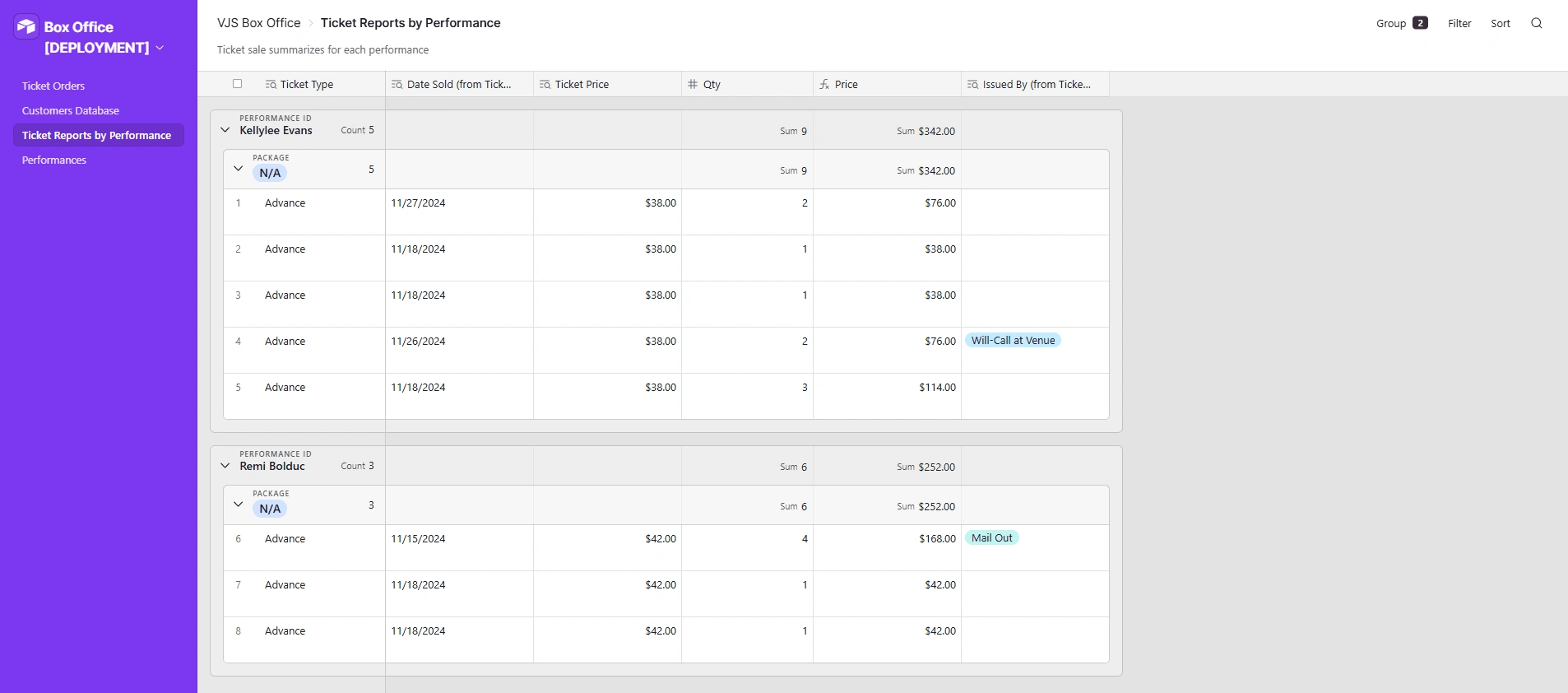Click the Qty 4 cell in row 6
Screen dimensions: 1568x693
point(747,548)
